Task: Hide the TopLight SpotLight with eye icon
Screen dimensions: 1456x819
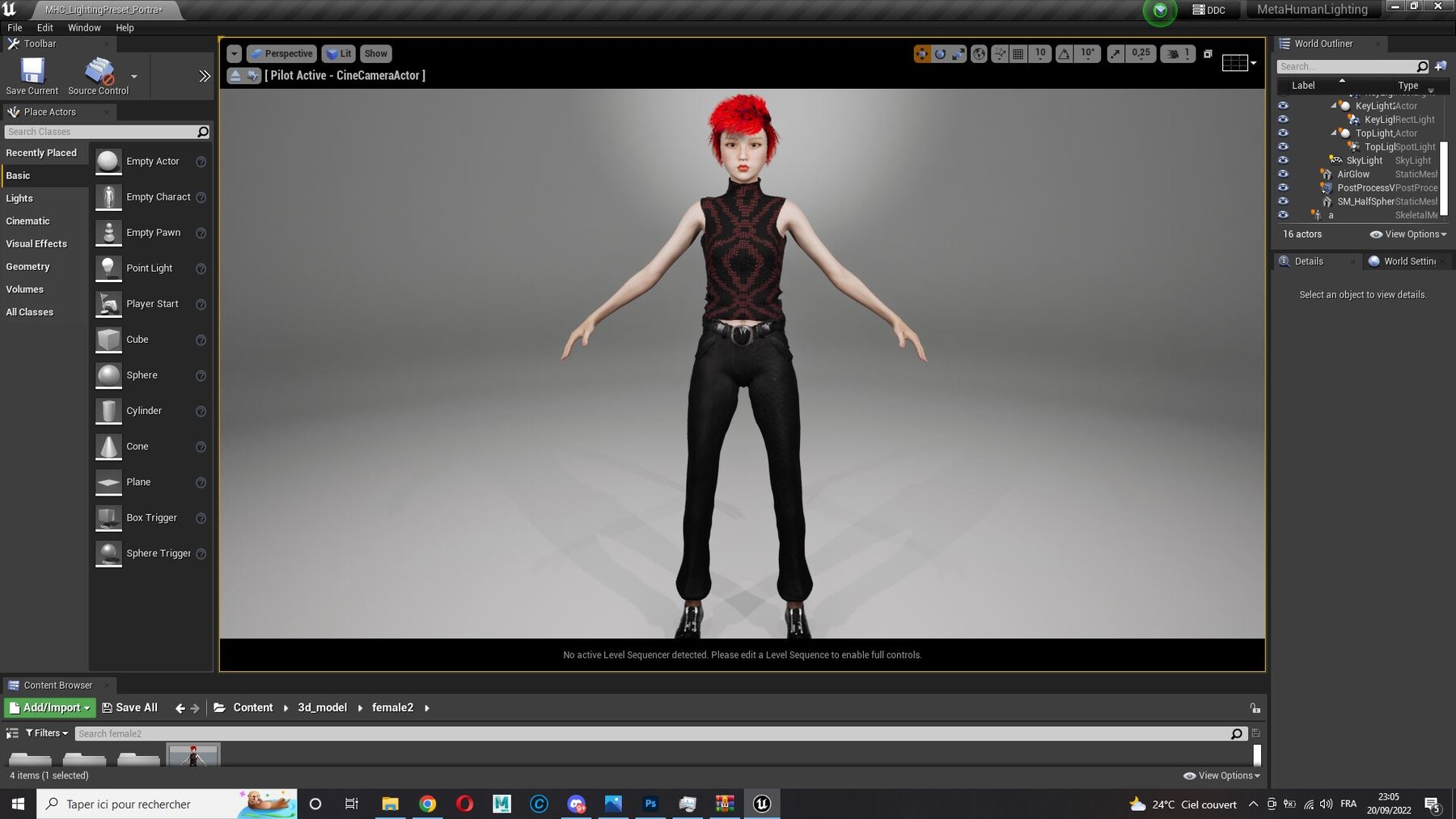Action: tap(1283, 146)
